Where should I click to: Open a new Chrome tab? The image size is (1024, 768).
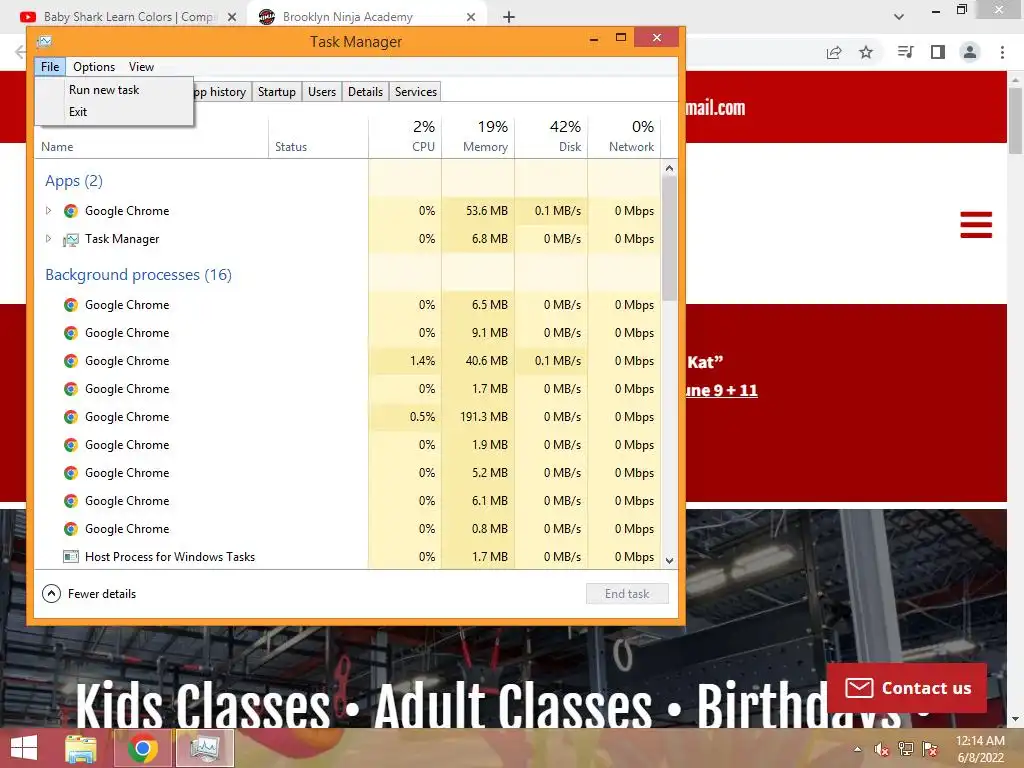pyautogui.click(x=509, y=17)
